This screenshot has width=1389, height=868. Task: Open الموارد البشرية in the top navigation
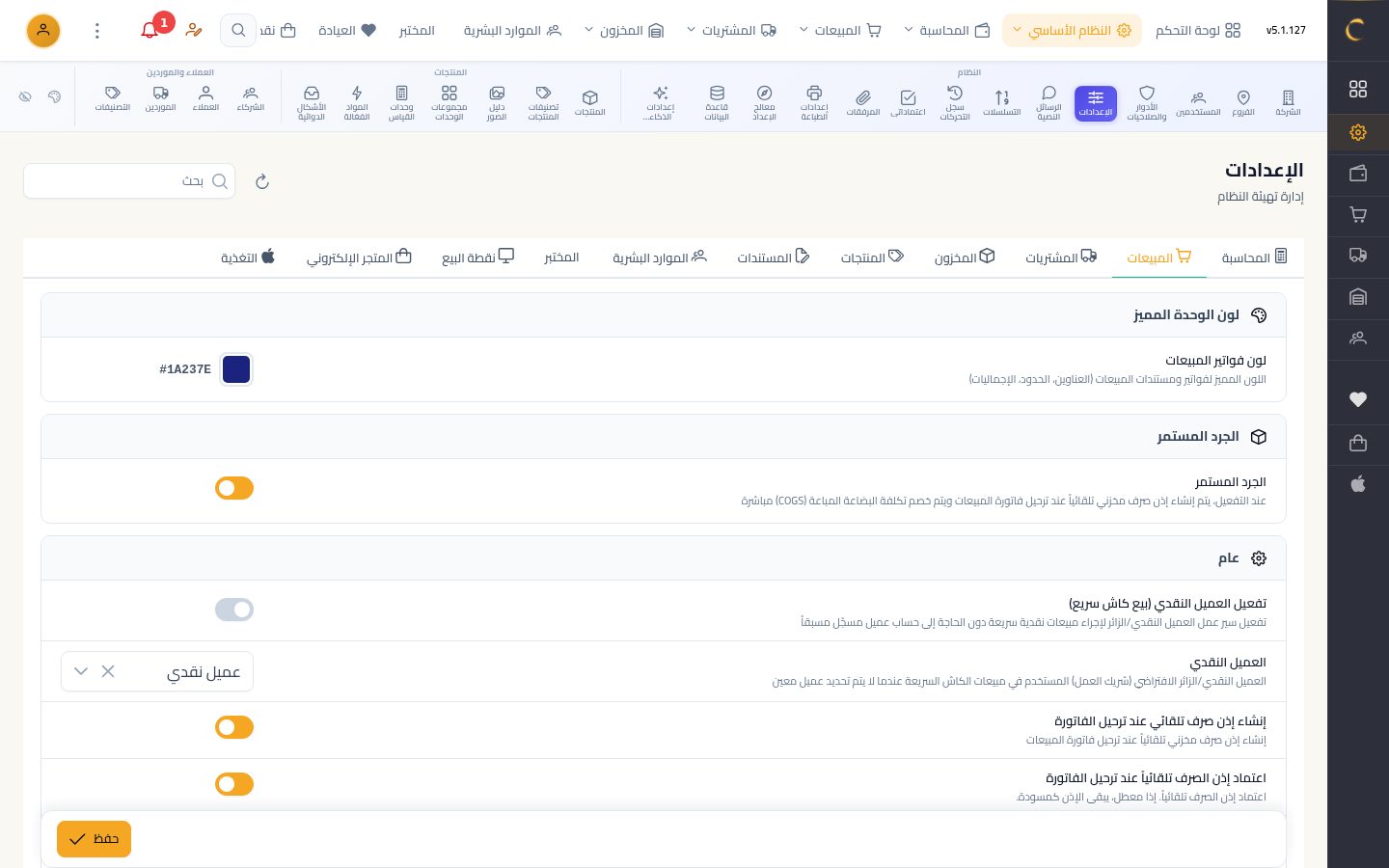pos(512,31)
